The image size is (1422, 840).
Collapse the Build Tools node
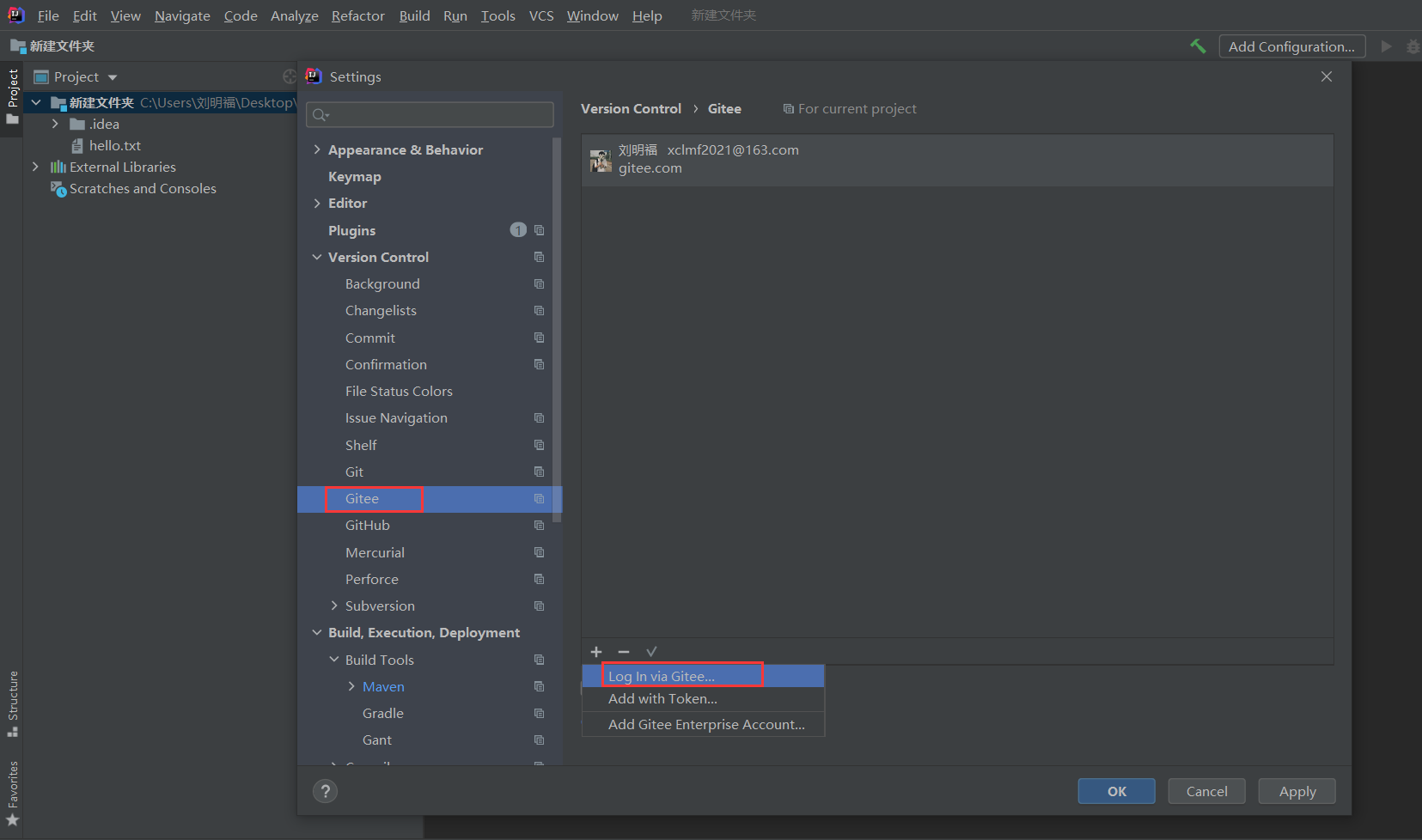pos(334,660)
